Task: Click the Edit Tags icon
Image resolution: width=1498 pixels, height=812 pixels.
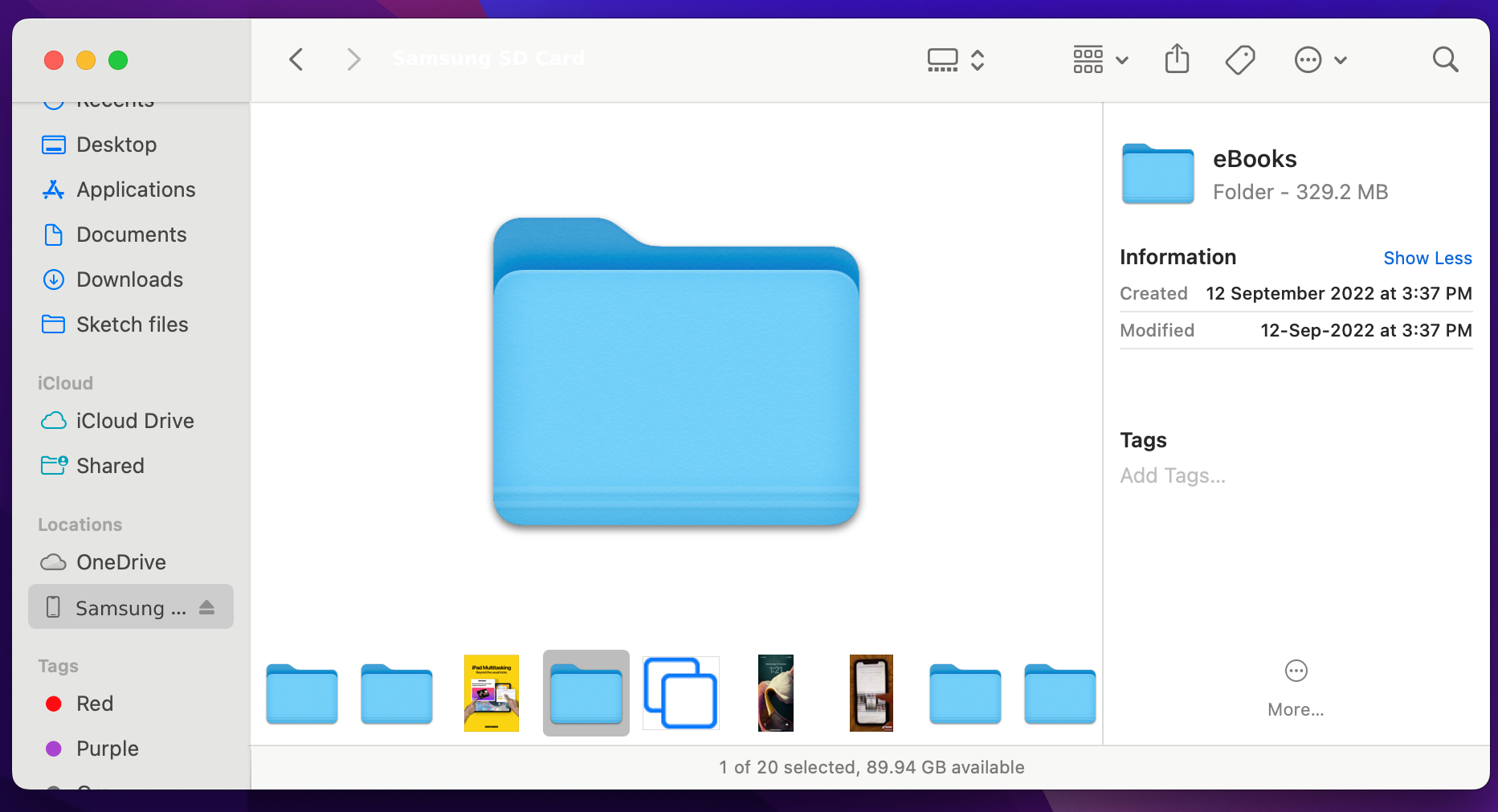Action: 1240,60
